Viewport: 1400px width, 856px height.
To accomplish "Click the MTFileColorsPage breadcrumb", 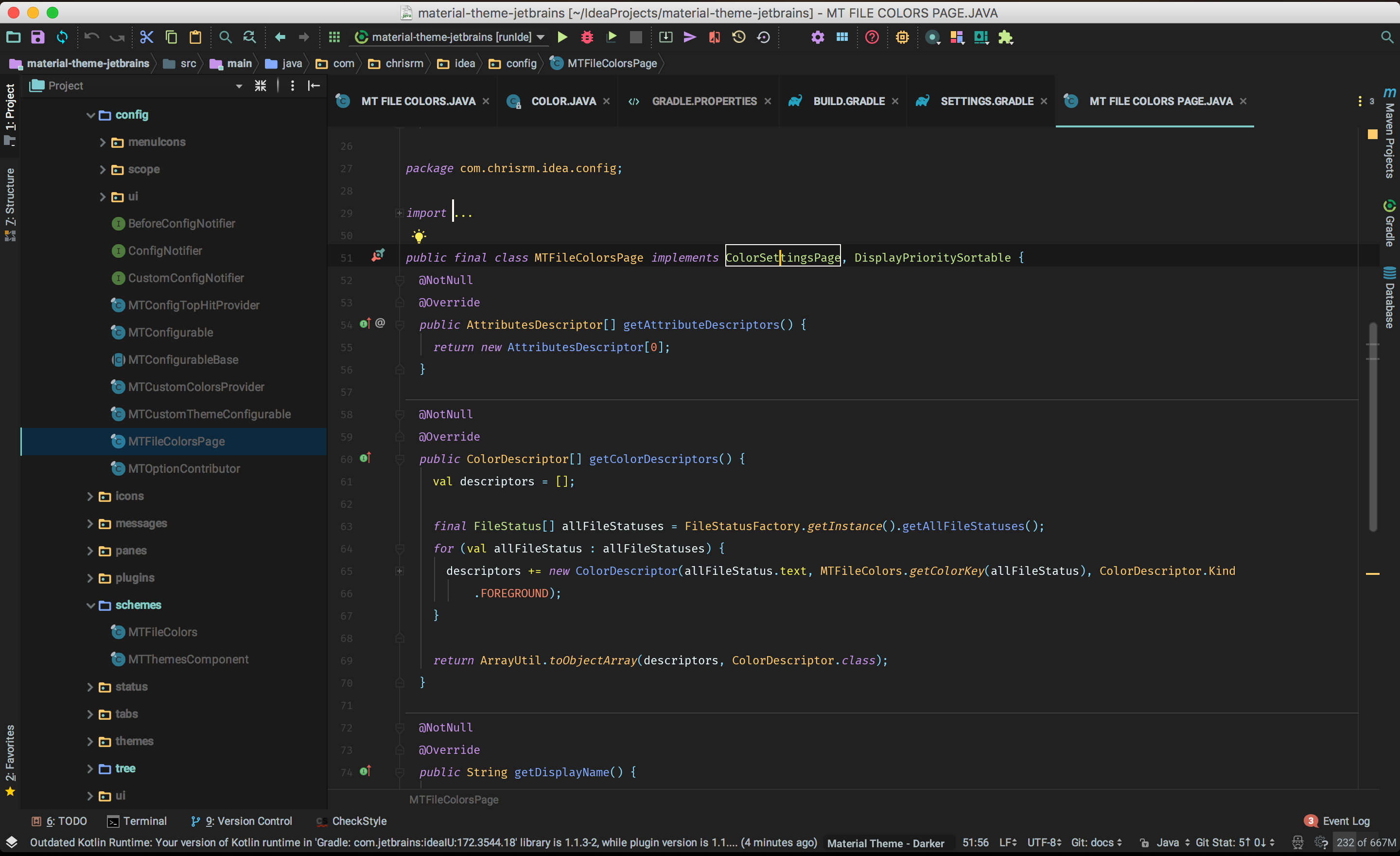I will (x=611, y=63).
